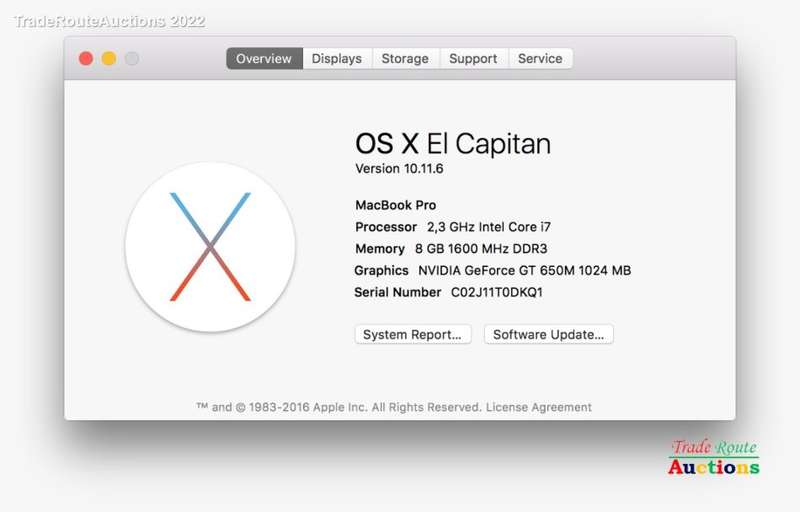800x512 pixels.
Task: Click the Serial Number label
Action: [x=397, y=292]
